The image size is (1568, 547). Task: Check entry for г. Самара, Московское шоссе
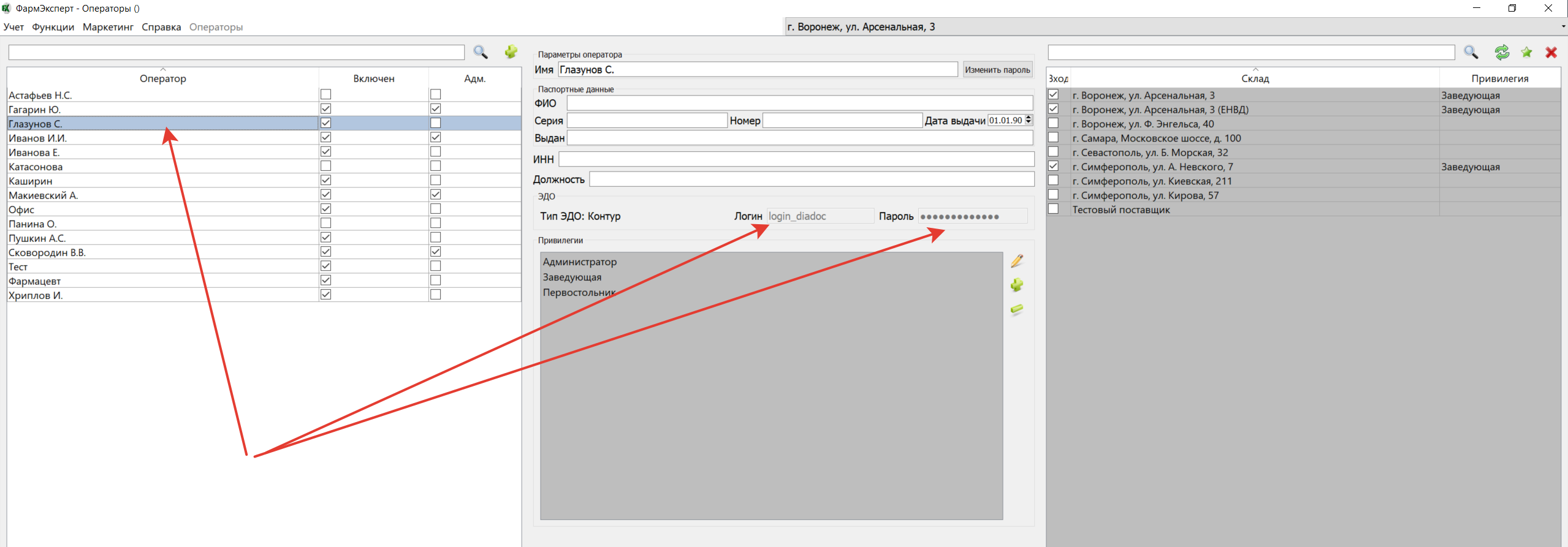(1053, 138)
